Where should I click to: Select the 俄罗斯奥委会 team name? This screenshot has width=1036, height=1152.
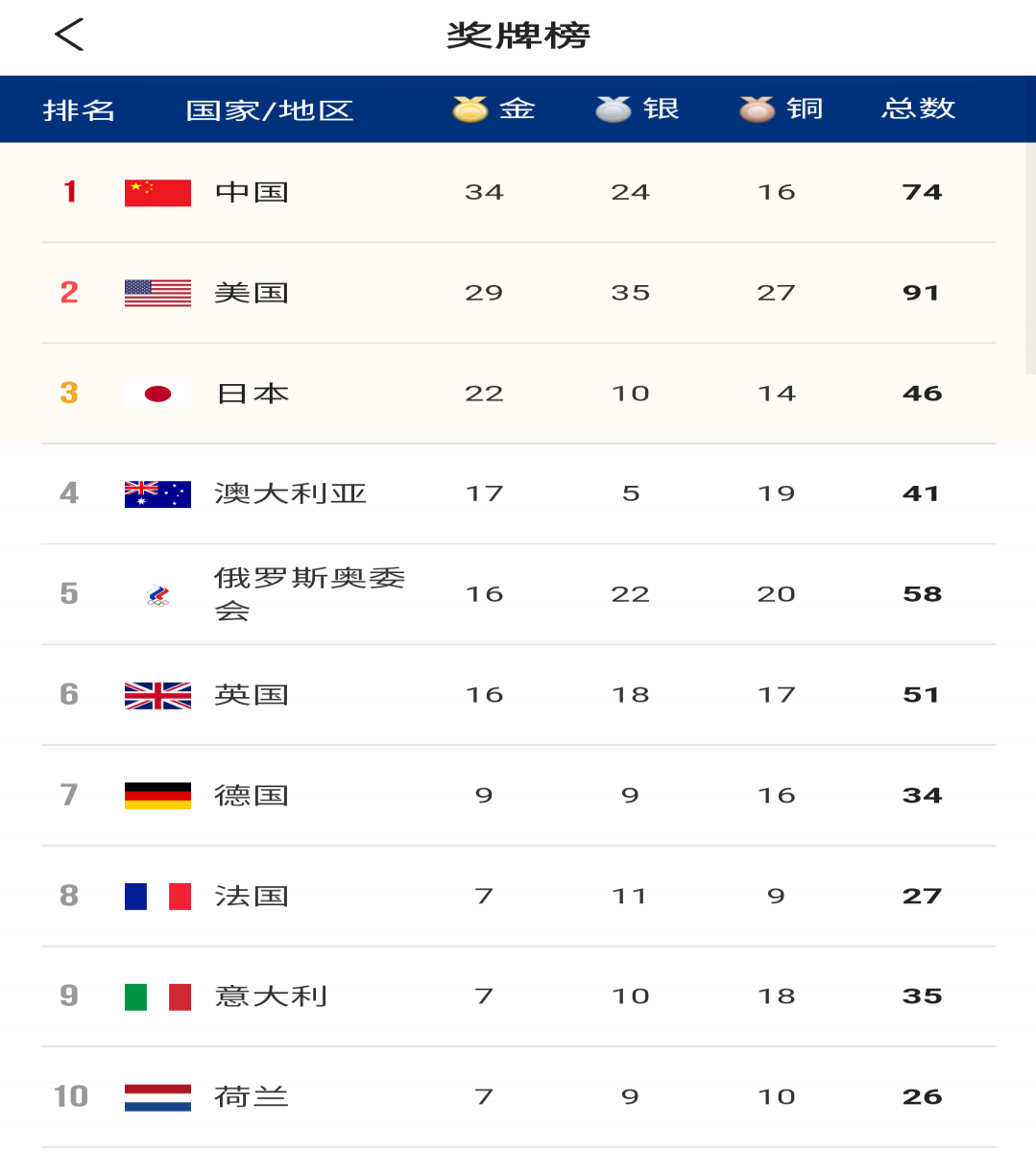point(309,594)
